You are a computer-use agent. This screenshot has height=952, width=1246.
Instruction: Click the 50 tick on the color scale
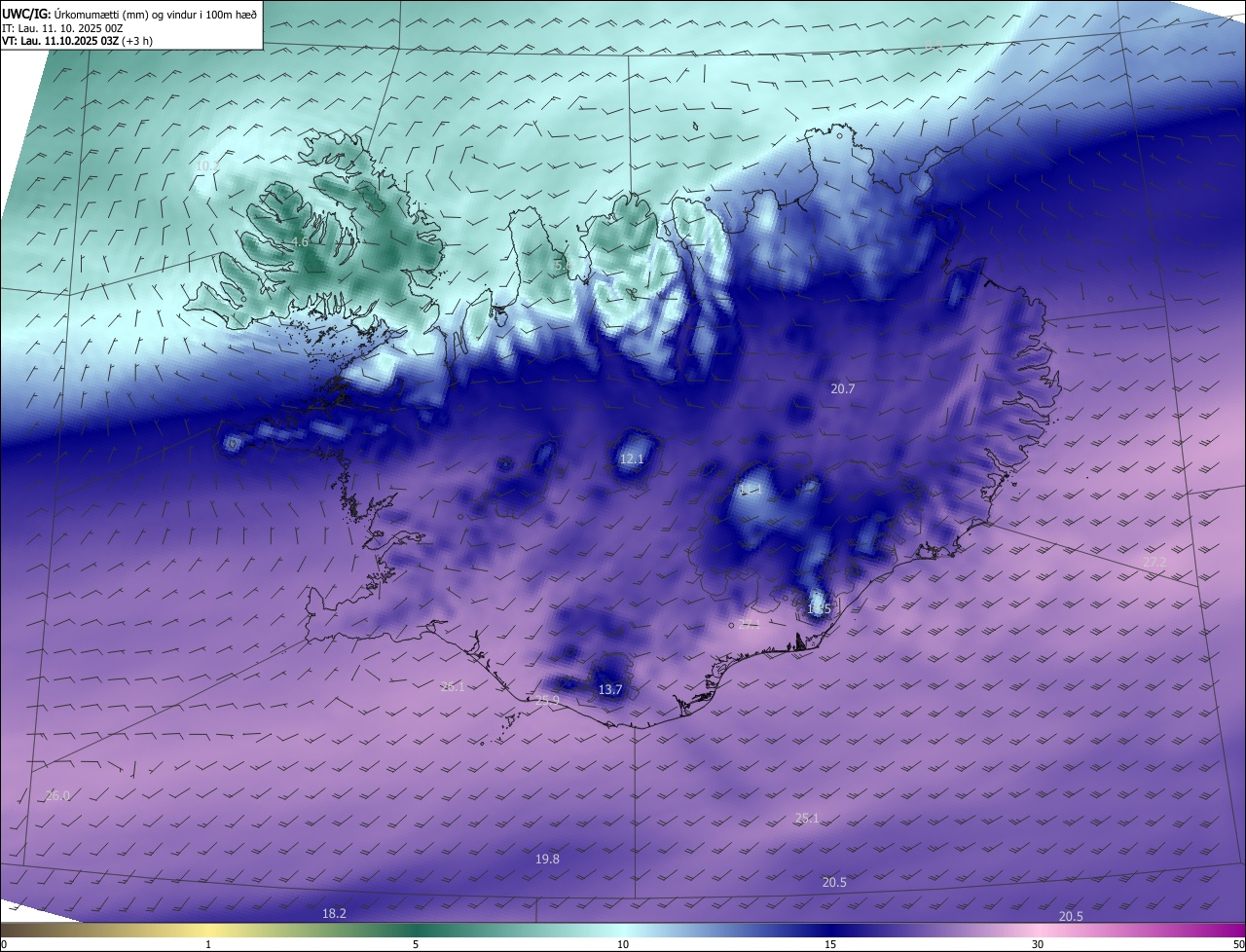tap(1238, 944)
